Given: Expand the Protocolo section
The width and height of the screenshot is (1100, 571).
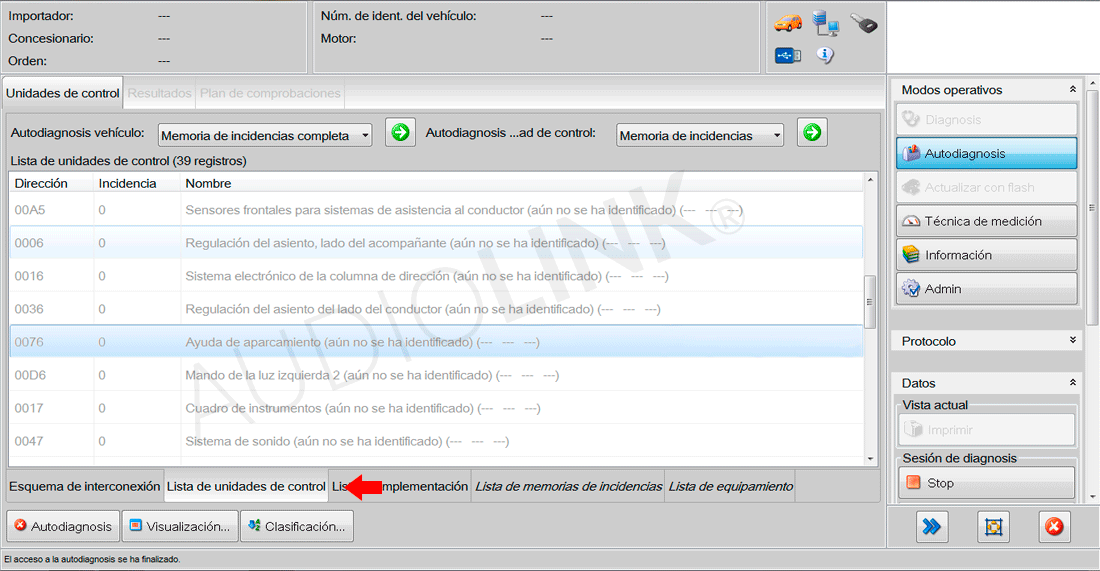Looking at the screenshot, I should tap(1073, 341).
